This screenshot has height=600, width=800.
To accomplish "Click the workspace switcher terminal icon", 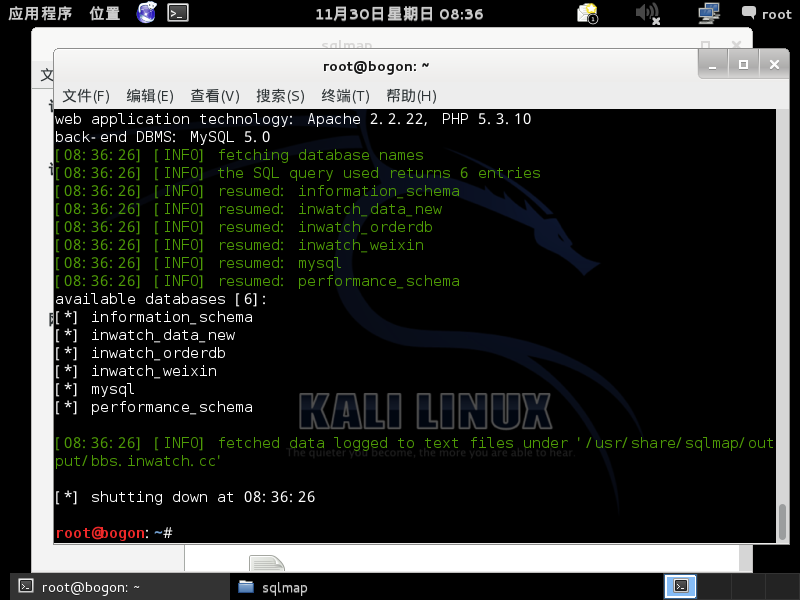I will click(x=681, y=586).
